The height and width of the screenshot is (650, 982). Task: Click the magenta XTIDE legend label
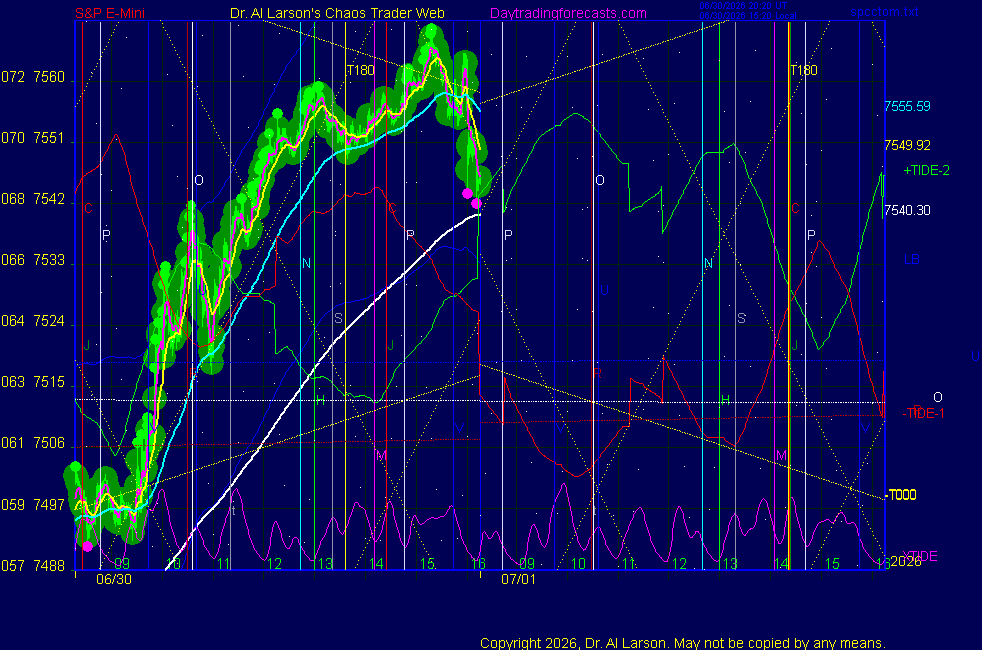919,556
